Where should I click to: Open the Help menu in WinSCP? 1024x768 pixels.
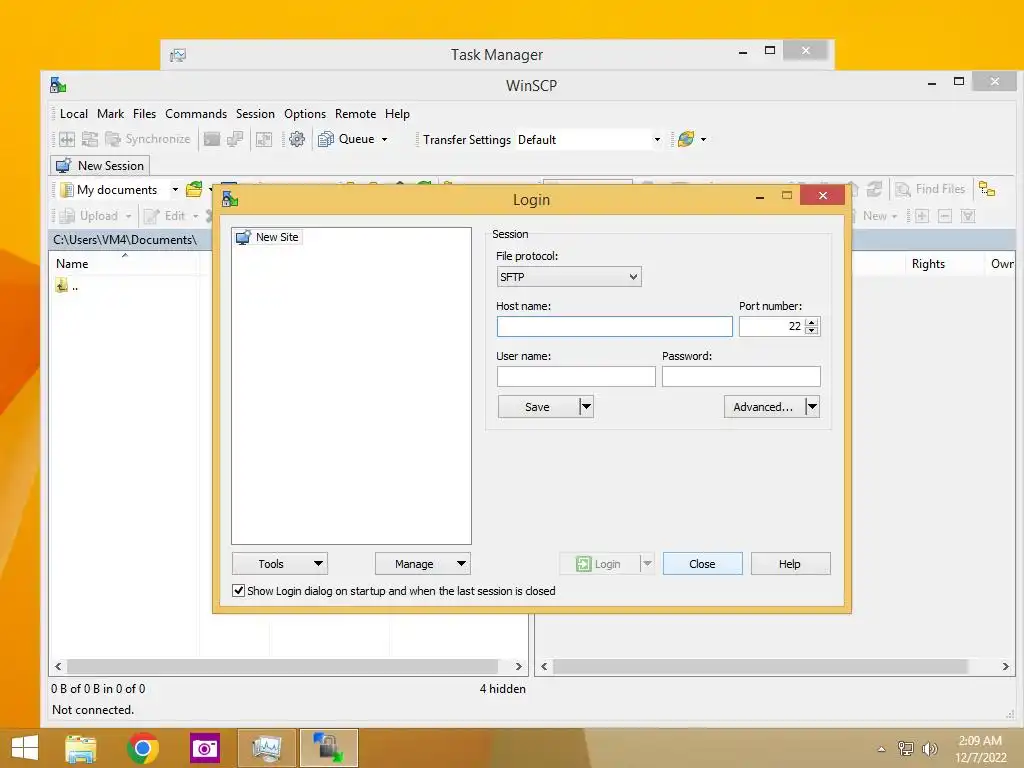(397, 114)
